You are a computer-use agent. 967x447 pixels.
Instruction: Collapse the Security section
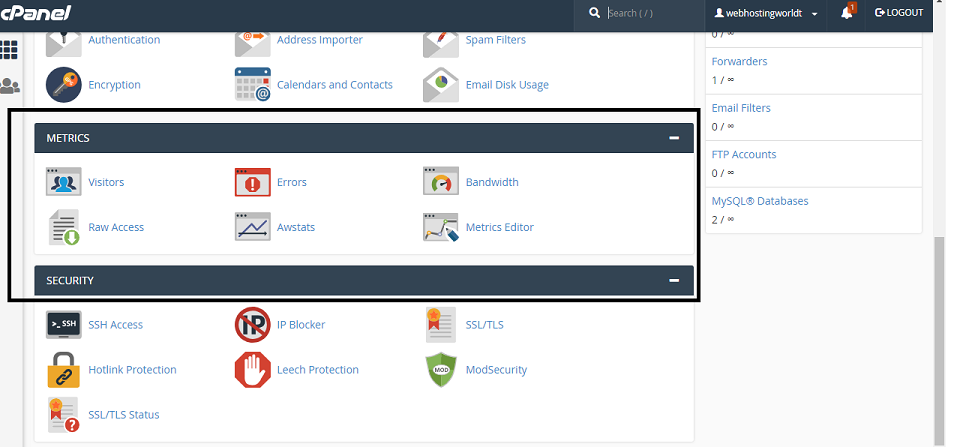coord(674,281)
